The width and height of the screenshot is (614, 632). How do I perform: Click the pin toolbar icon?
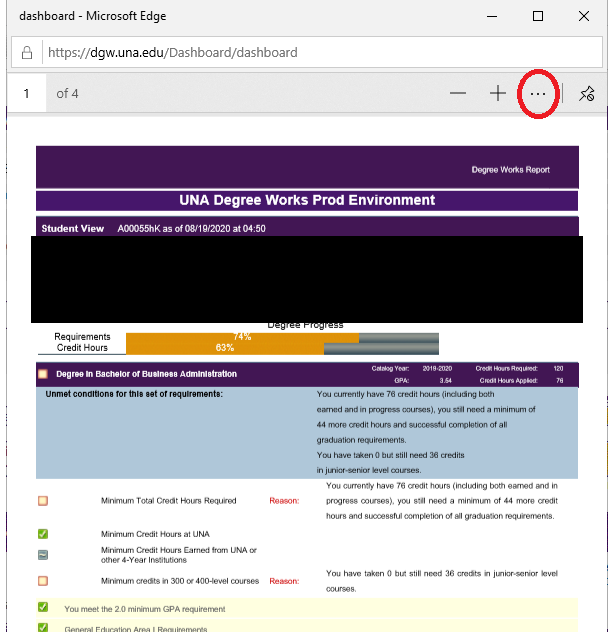587,93
